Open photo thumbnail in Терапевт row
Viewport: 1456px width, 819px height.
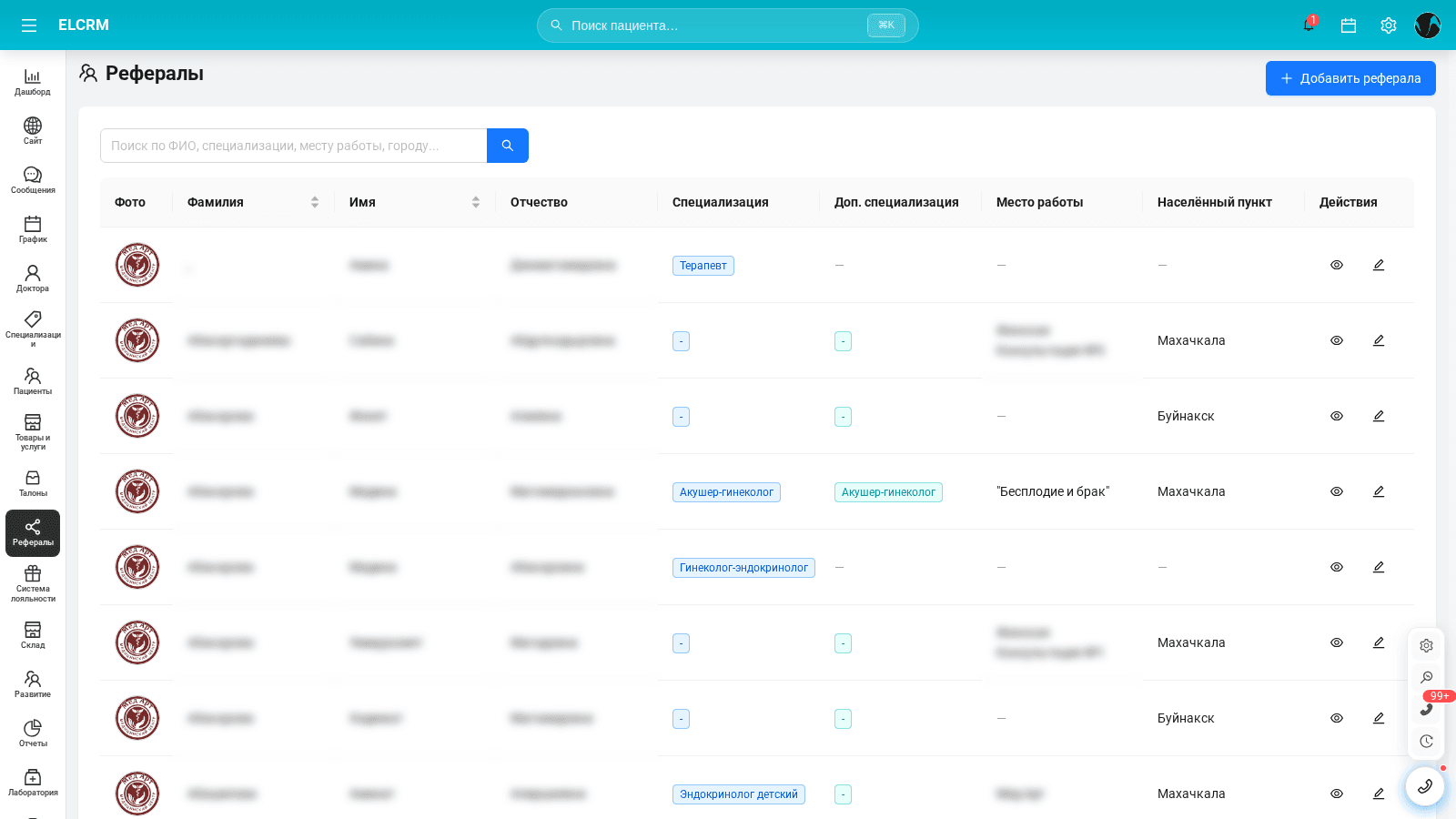(x=137, y=265)
